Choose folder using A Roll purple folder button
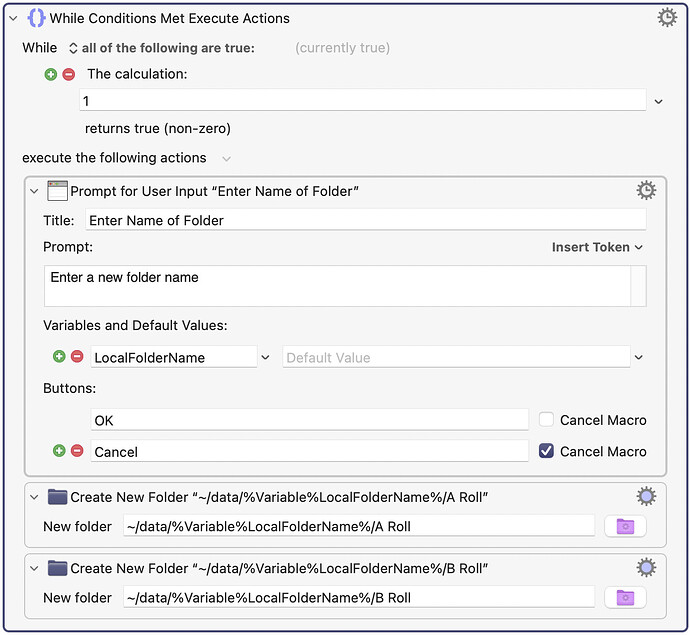690x635 pixels. [x=625, y=526]
